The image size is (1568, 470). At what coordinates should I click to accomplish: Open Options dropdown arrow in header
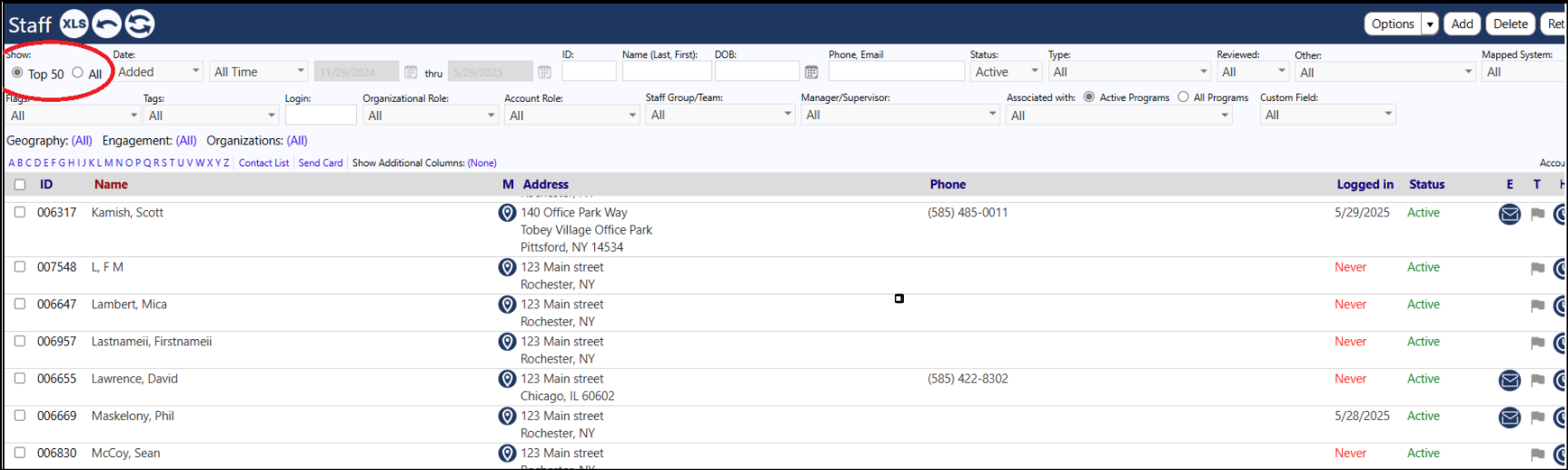coord(1430,24)
